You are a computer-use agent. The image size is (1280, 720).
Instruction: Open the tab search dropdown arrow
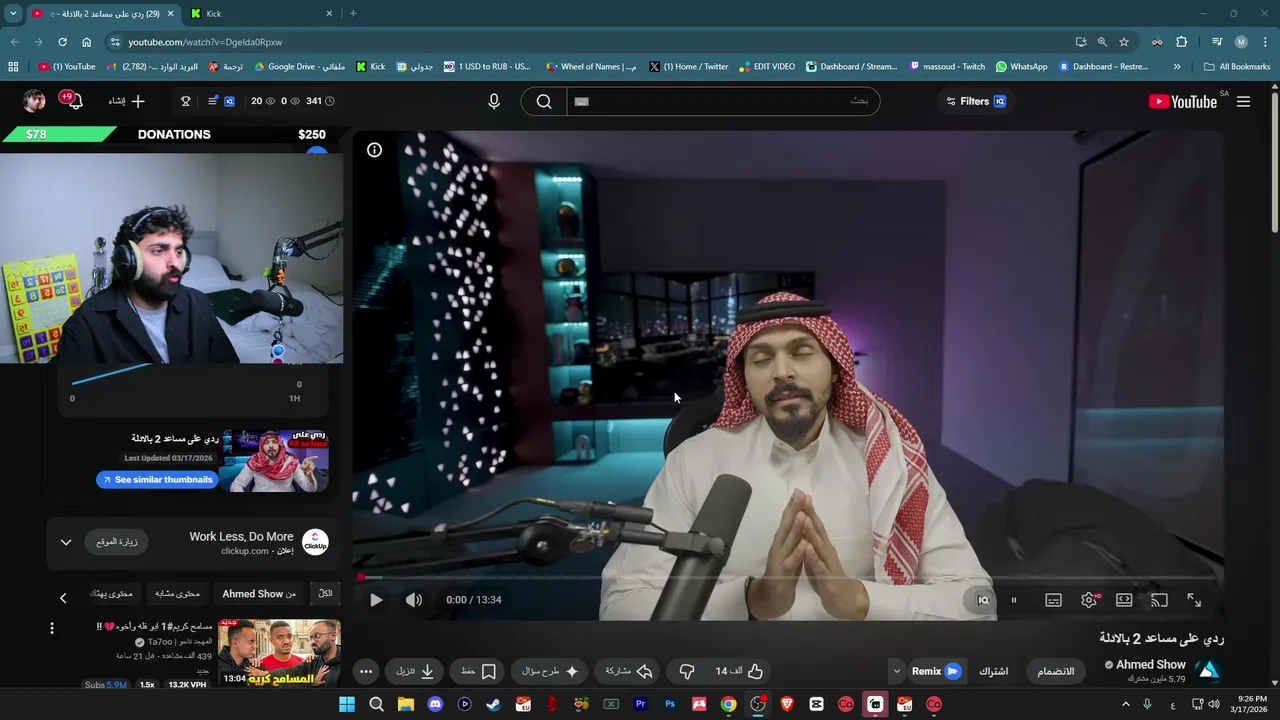[x=13, y=14]
